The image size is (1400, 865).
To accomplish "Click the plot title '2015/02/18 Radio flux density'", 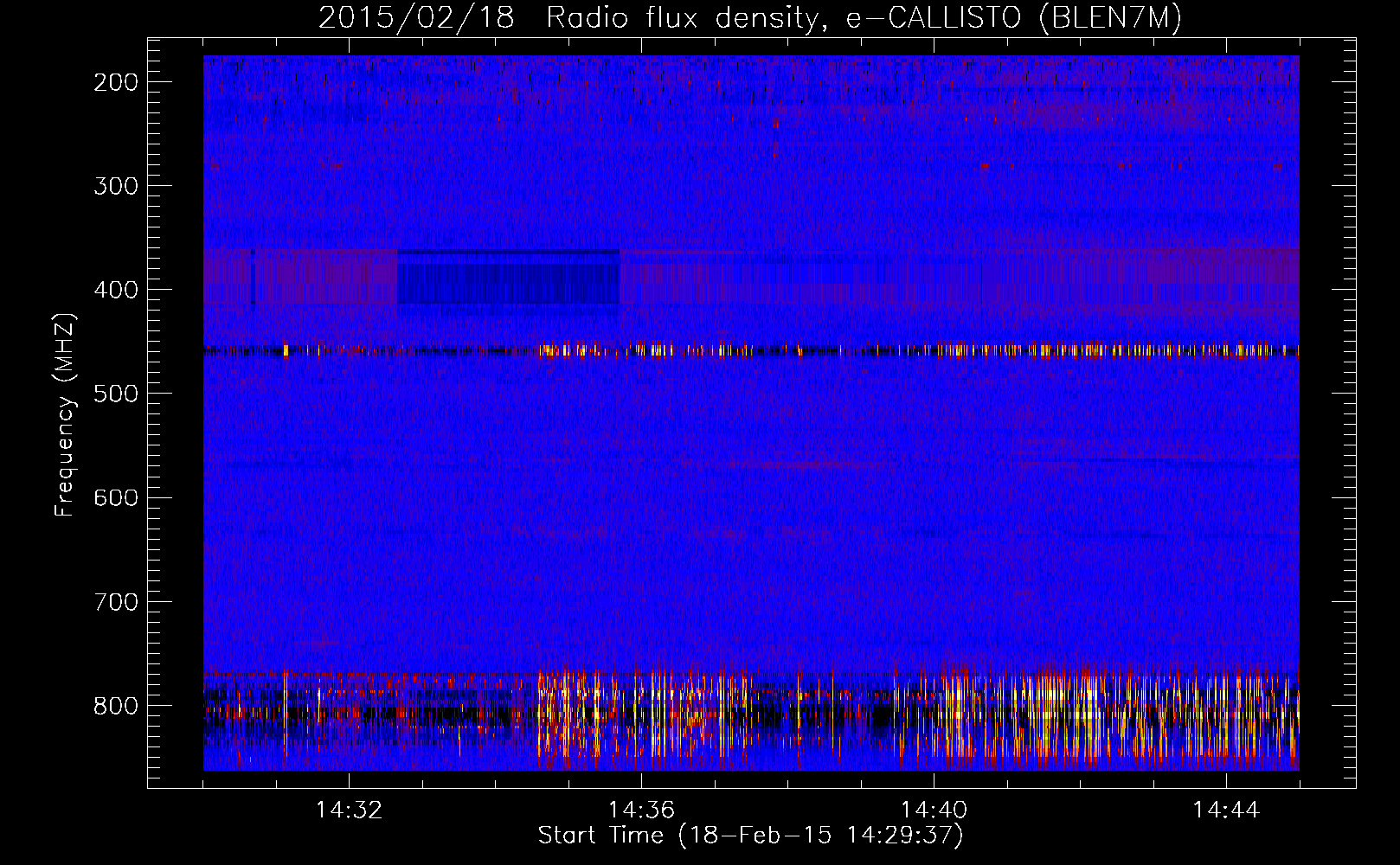I will (749, 17).
